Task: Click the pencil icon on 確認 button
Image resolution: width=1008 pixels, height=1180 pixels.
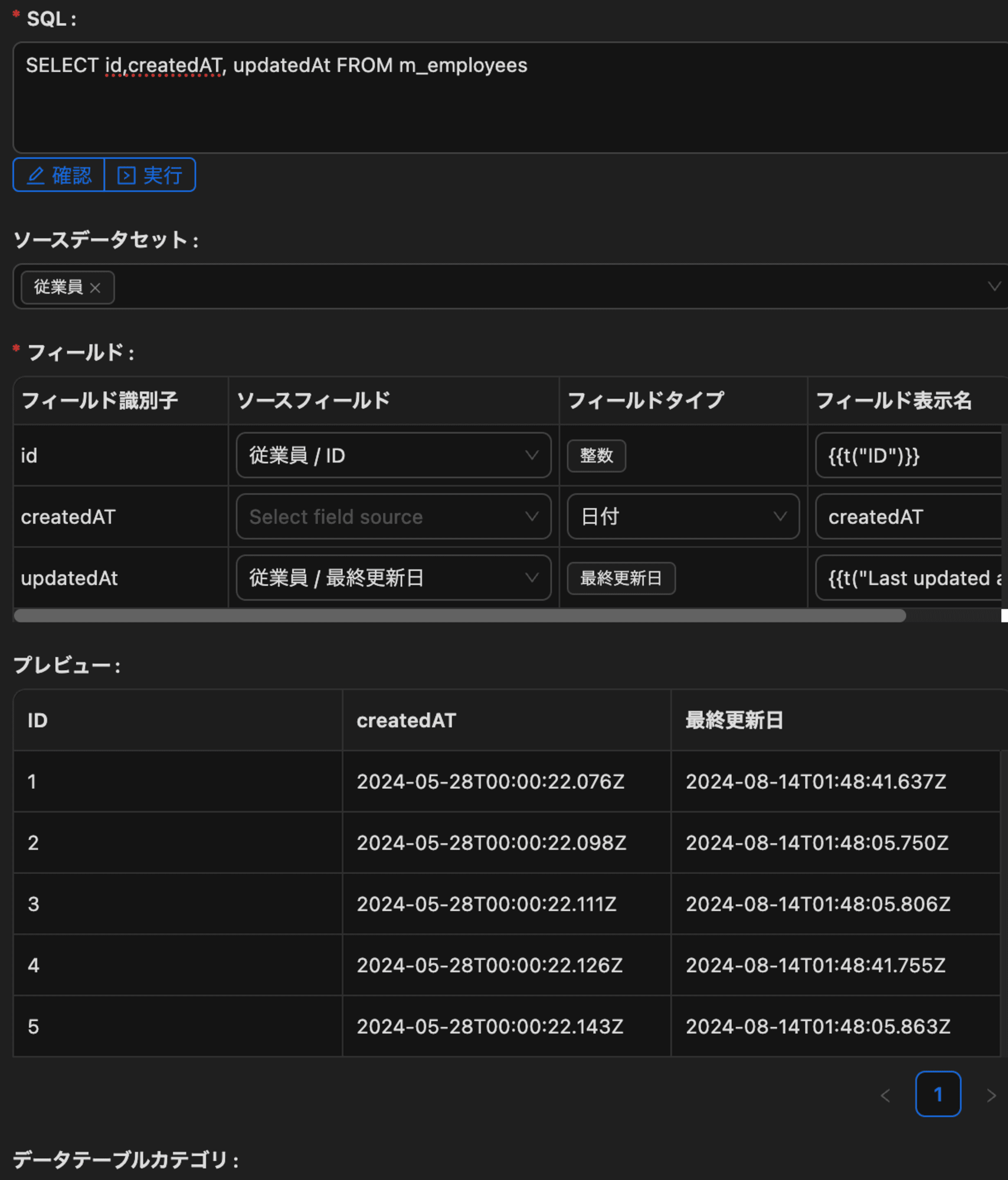Action: point(36,175)
